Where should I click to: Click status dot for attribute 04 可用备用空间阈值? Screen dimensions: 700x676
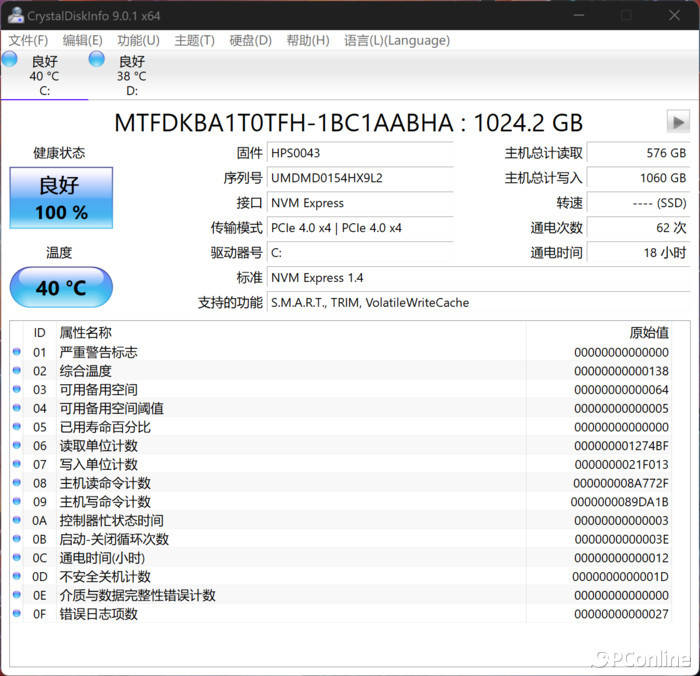coord(17,408)
